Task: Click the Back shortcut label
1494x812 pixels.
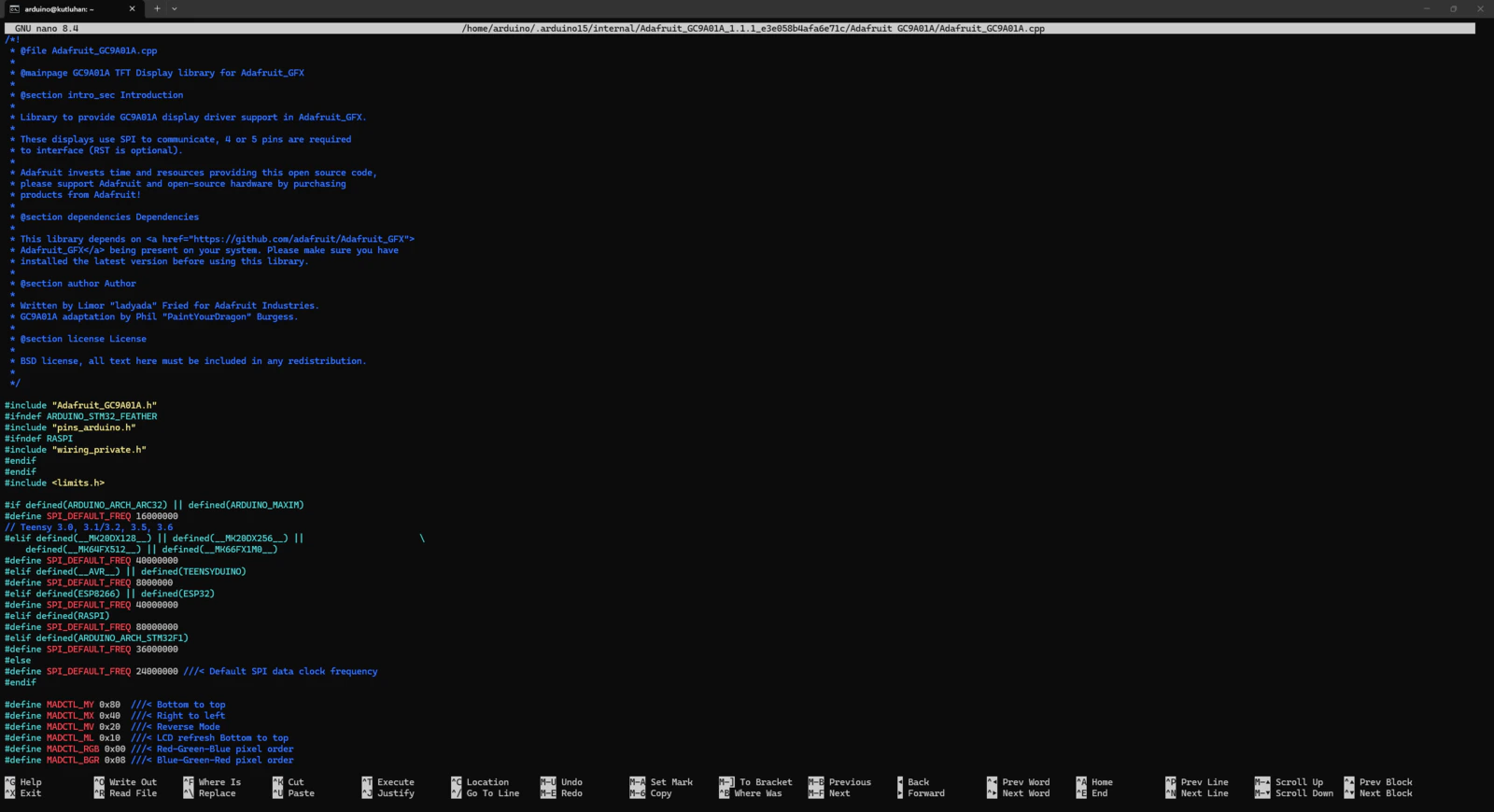Action: click(919, 782)
